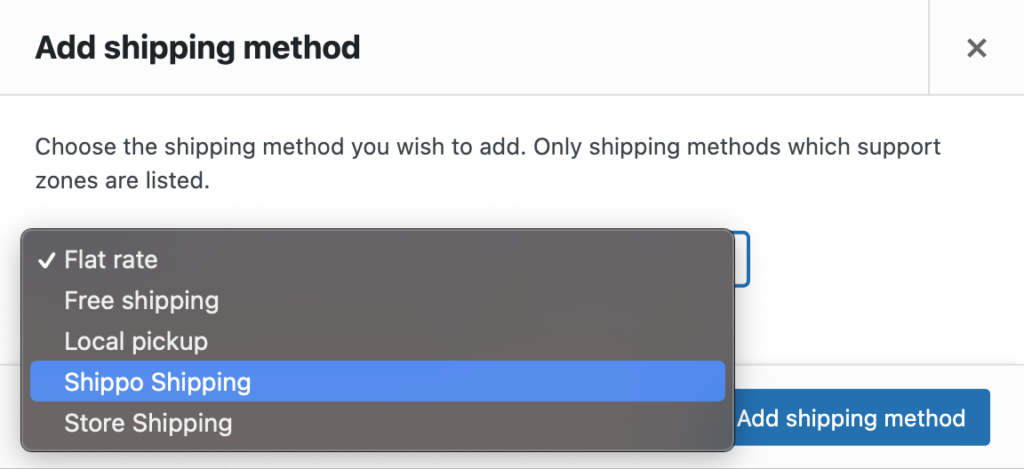Click the Add shipping method dialog title
This screenshot has height=469, width=1024.
(x=197, y=47)
